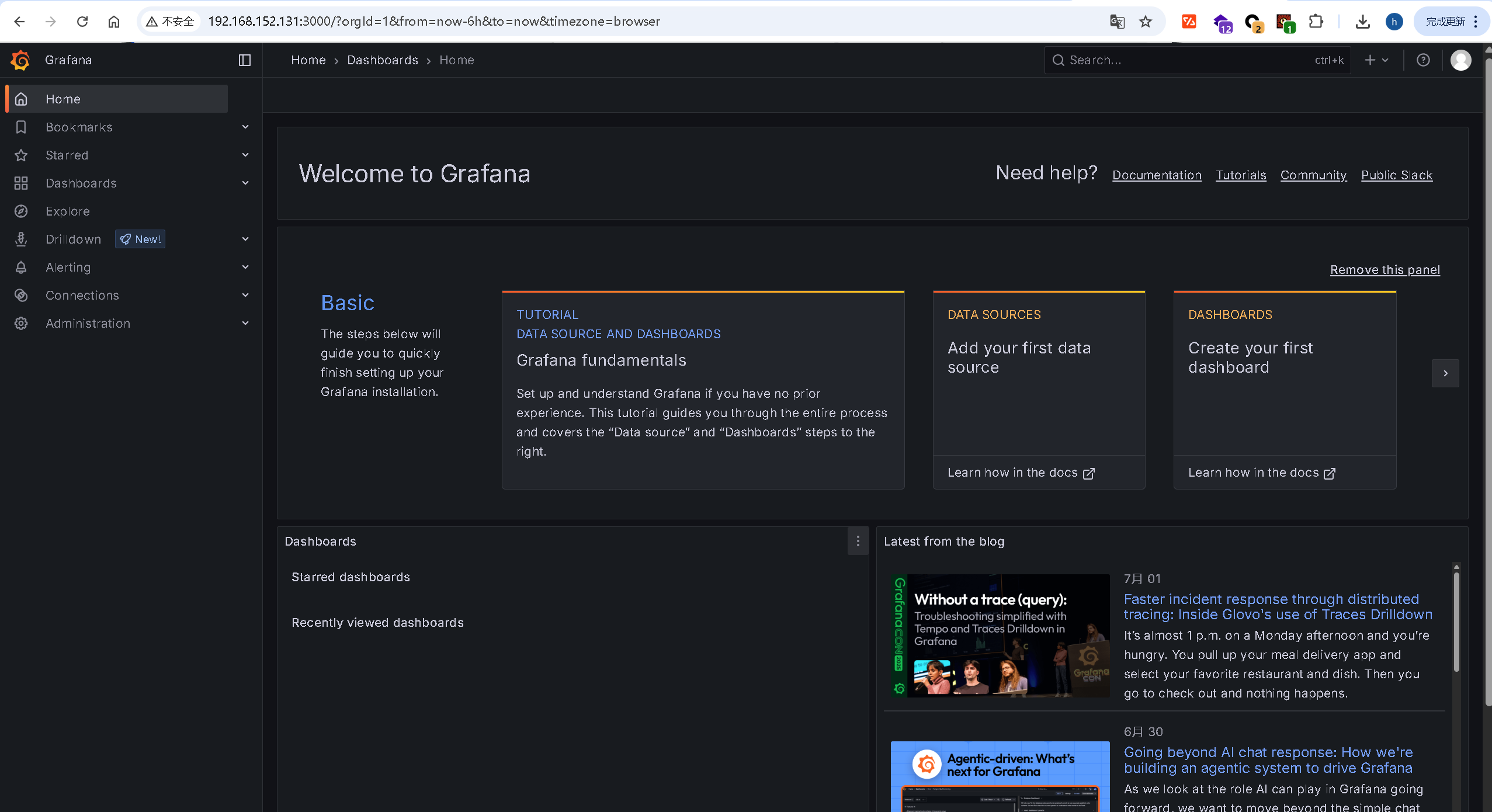Open the Tutorials link
The image size is (1492, 812).
coord(1241,175)
